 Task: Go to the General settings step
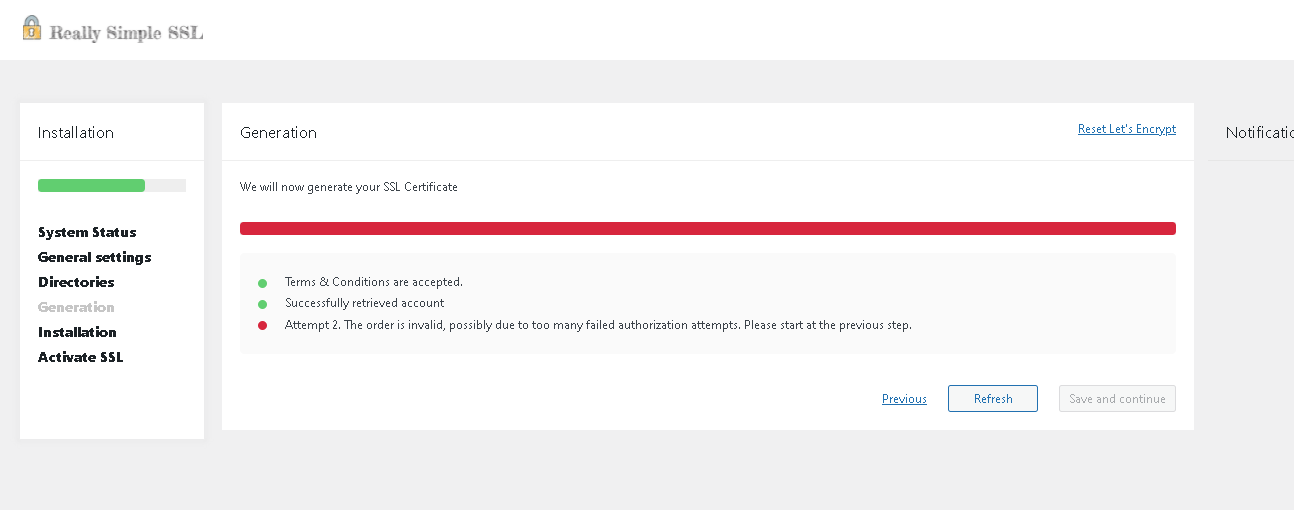95,257
